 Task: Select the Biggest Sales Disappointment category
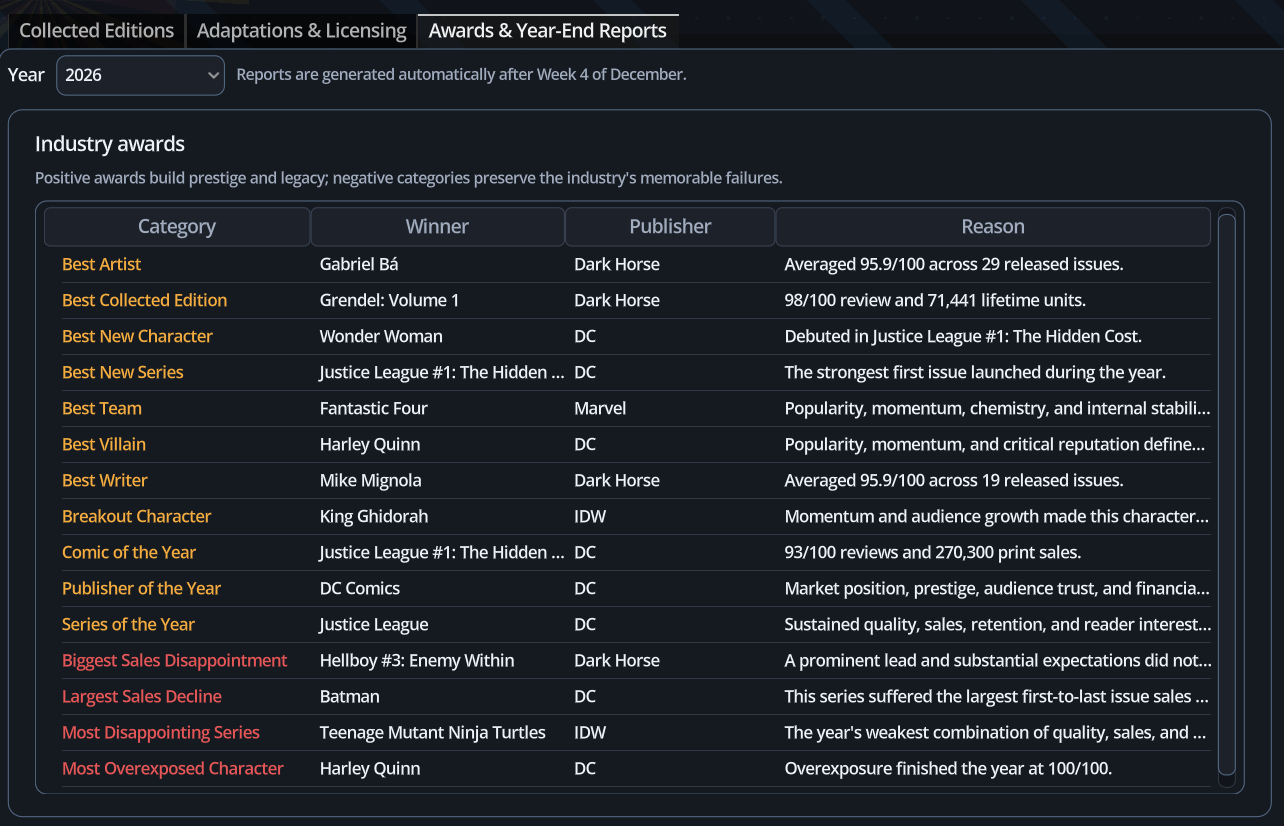click(175, 661)
